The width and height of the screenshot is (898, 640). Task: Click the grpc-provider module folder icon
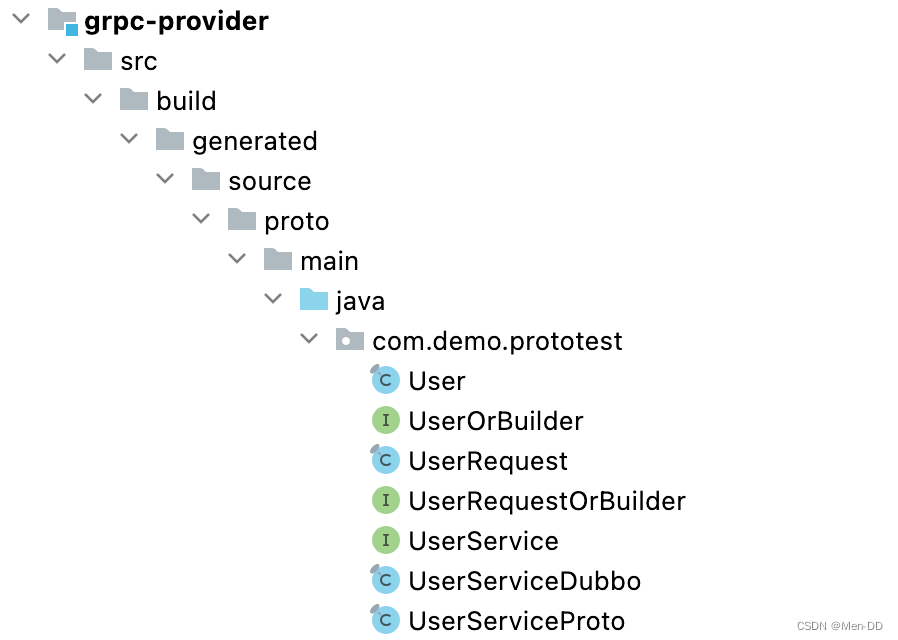[x=62, y=21]
